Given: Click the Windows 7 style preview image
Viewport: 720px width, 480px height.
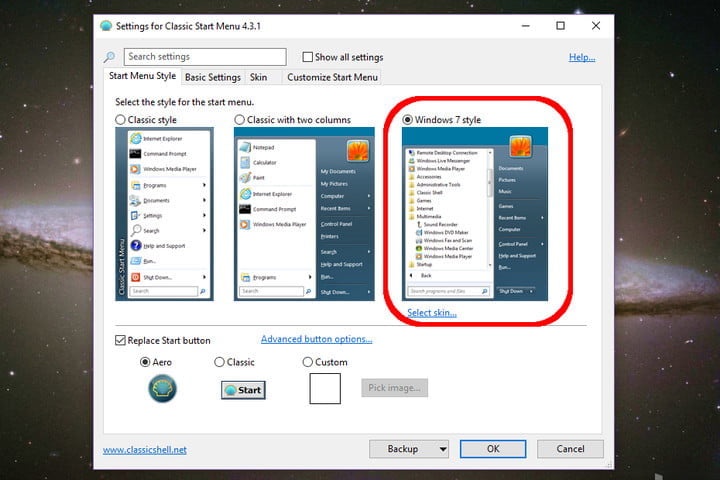Looking at the screenshot, I should (x=475, y=214).
